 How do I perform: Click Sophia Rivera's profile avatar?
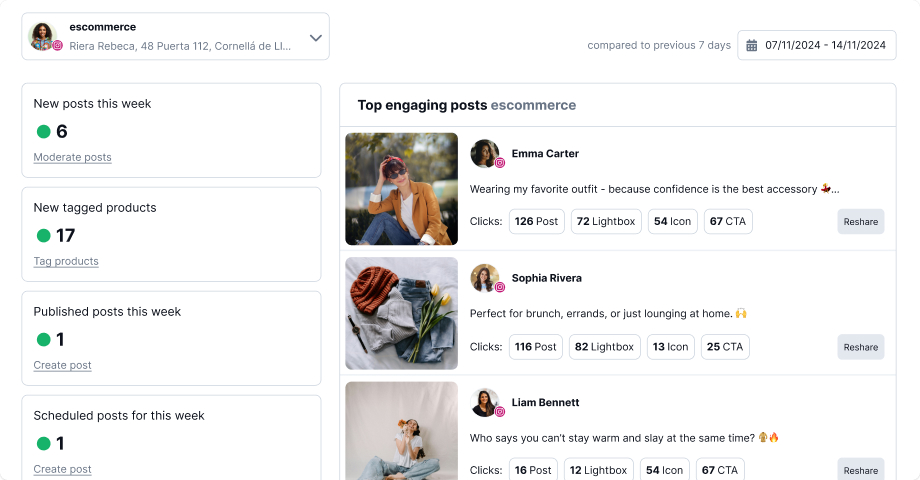click(x=485, y=278)
